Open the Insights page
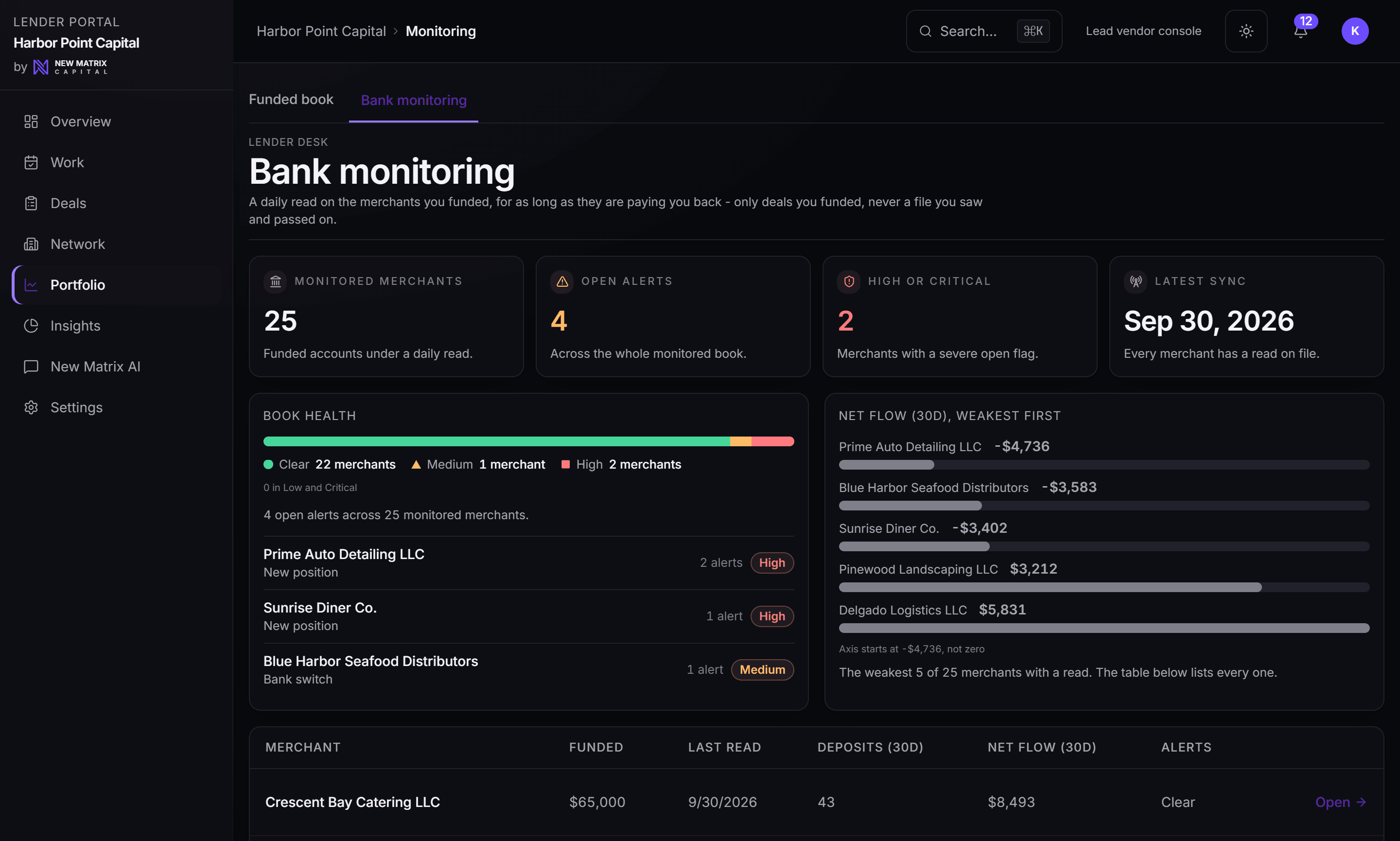The height and width of the screenshot is (841, 1400). point(116,325)
